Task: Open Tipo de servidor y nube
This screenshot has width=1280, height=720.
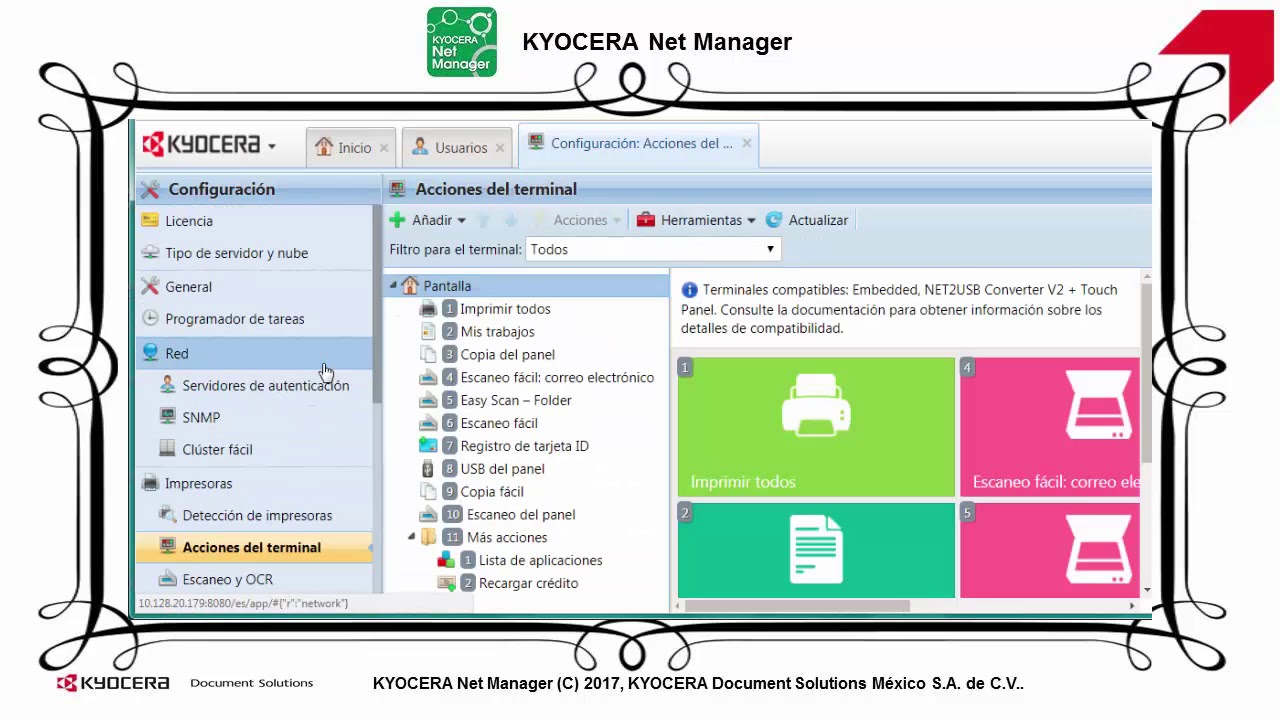Action: (255, 253)
